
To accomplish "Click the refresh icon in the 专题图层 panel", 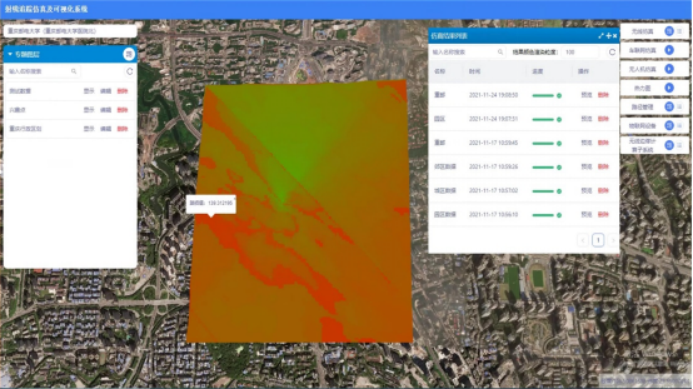I will tap(129, 71).
